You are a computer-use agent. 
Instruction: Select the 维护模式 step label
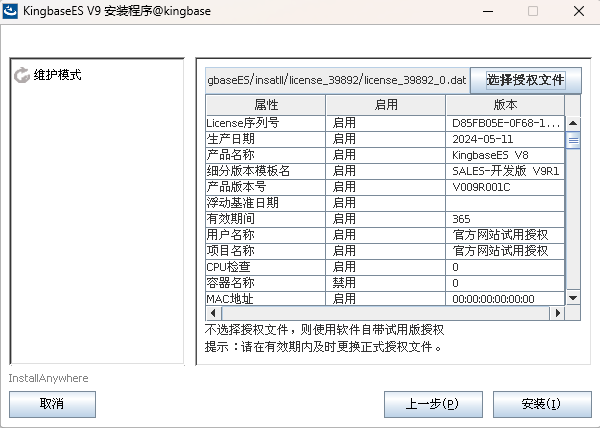click(57, 75)
